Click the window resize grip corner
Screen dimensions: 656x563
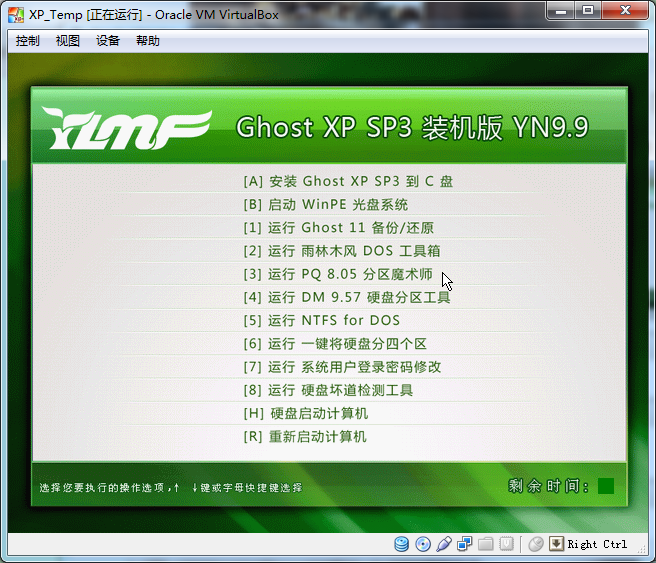pos(641,550)
